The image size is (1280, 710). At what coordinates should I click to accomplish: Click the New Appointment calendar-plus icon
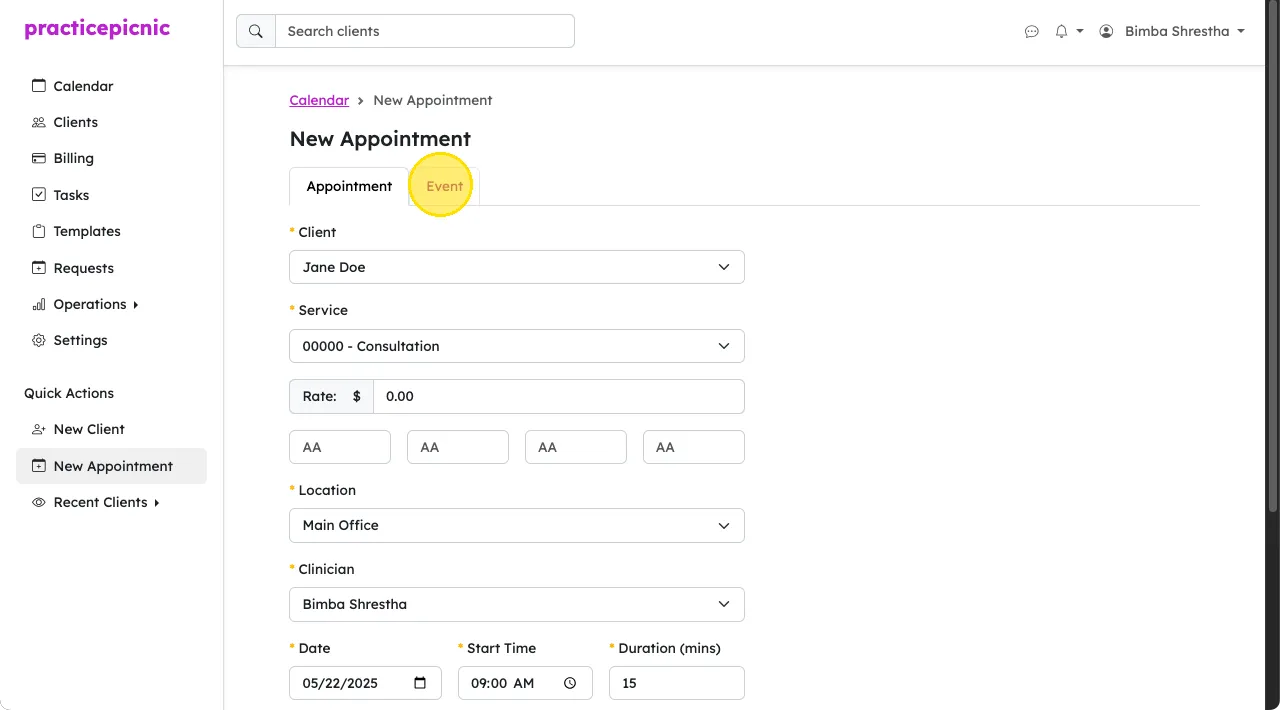(x=39, y=466)
